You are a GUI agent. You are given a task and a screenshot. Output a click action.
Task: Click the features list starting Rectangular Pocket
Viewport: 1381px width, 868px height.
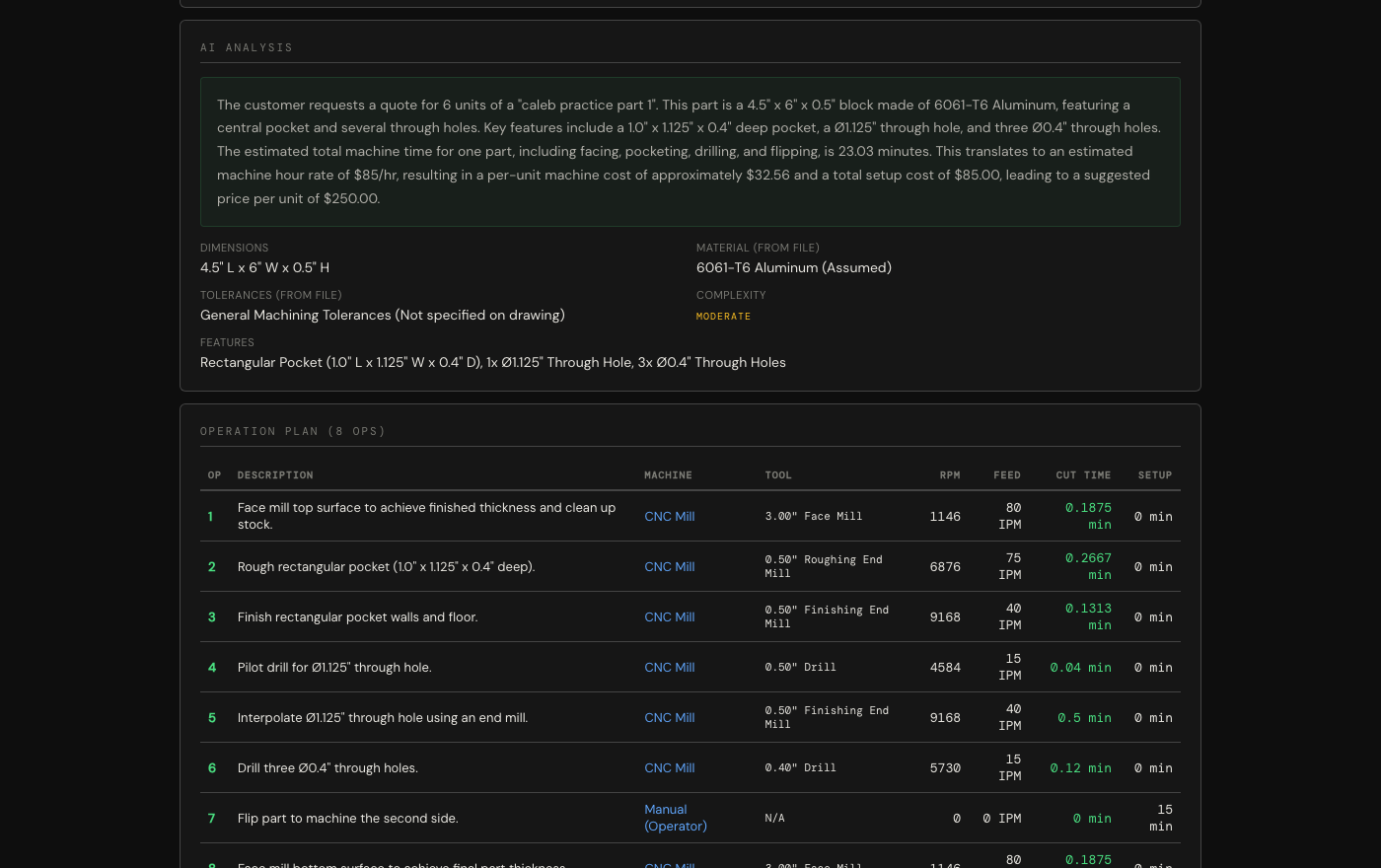click(x=493, y=362)
